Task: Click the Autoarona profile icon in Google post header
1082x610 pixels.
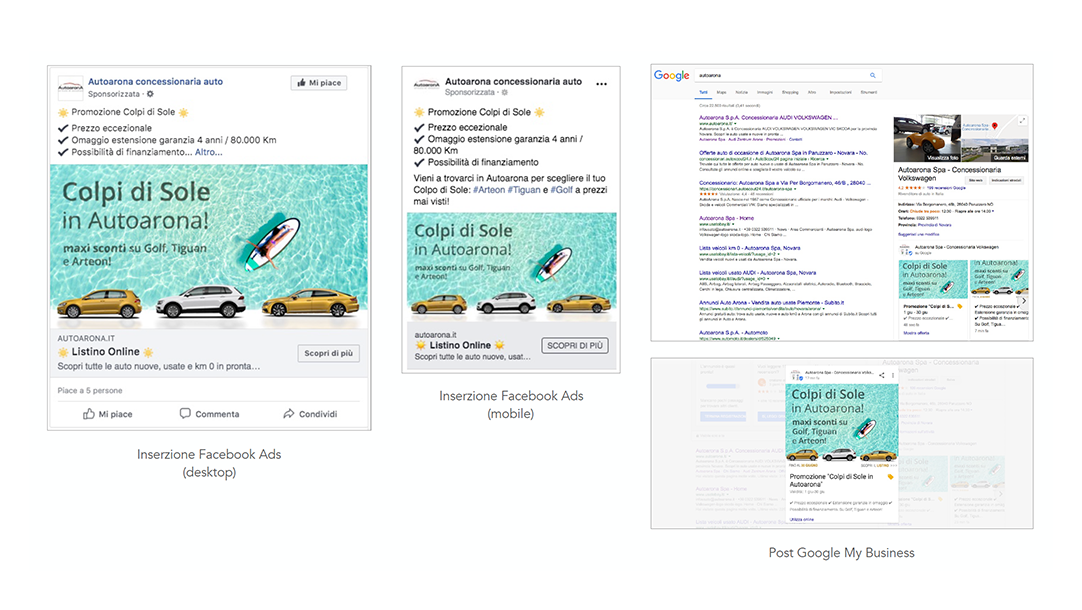Action: point(796,375)
